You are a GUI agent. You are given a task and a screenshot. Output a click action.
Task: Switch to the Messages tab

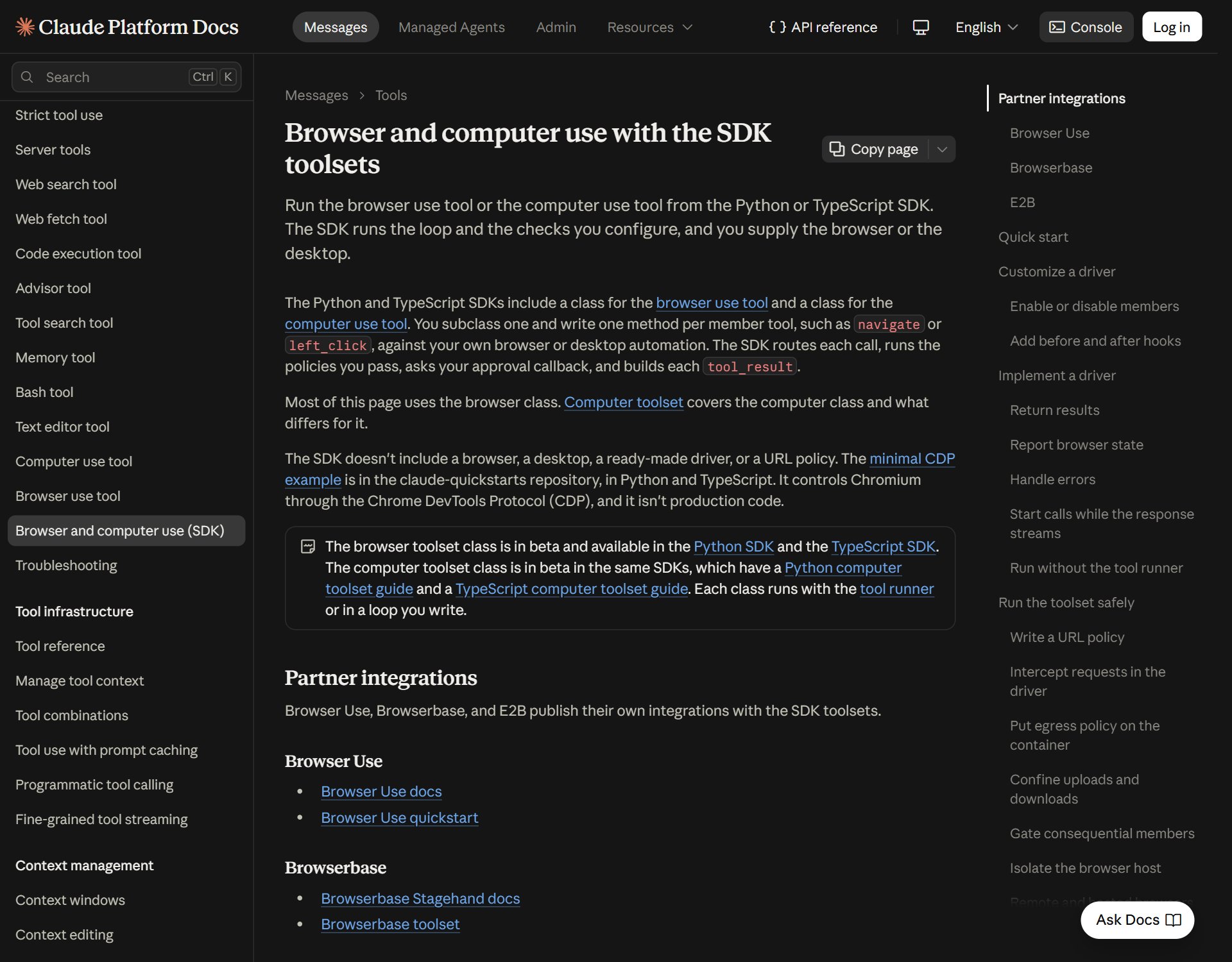coord(336,27)
